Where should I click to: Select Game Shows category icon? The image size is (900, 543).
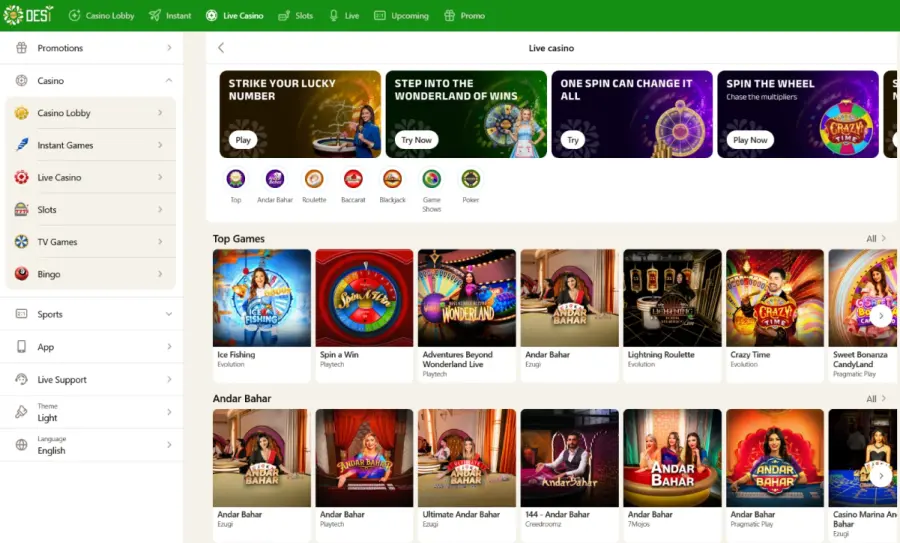pyautogui.click(x=432, y=179)
